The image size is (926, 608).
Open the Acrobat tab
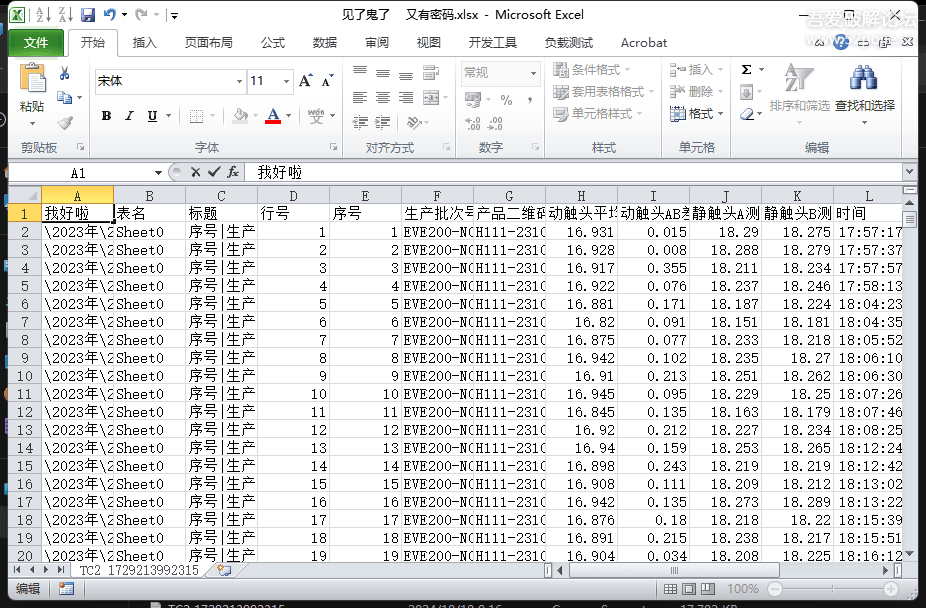[x=644, y=43]
